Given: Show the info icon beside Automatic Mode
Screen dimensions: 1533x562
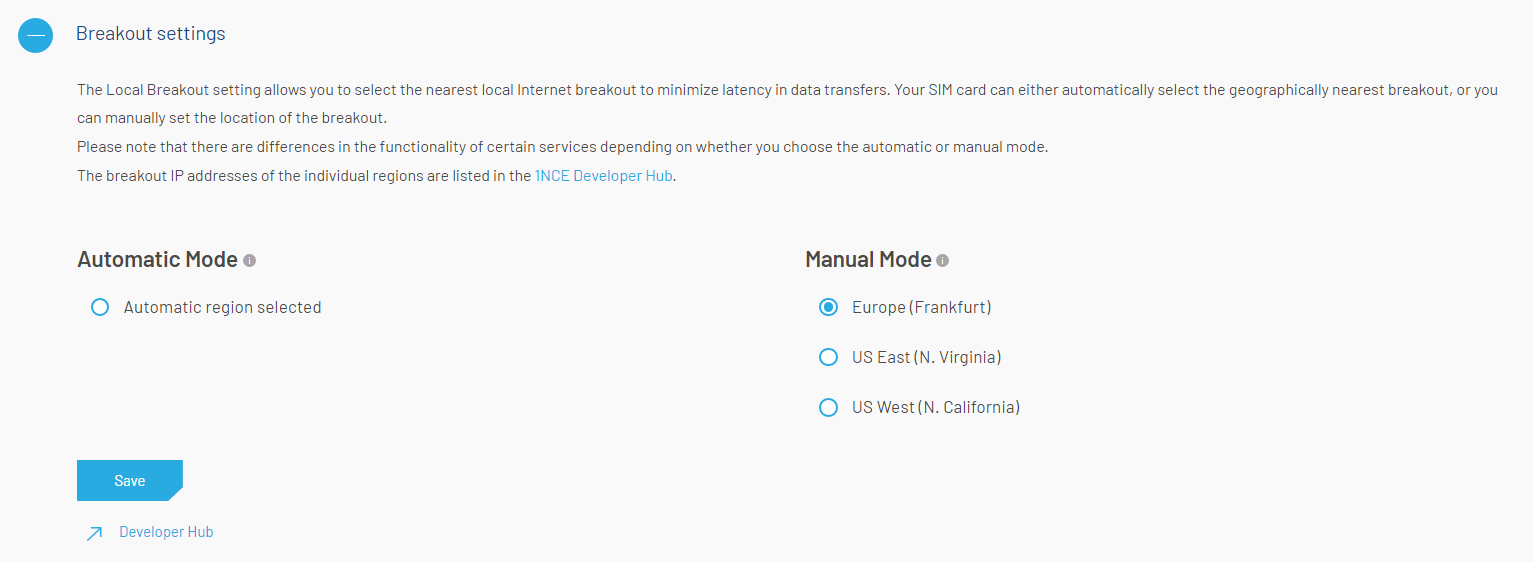Looking at the screenshot, I should [250, 261].
